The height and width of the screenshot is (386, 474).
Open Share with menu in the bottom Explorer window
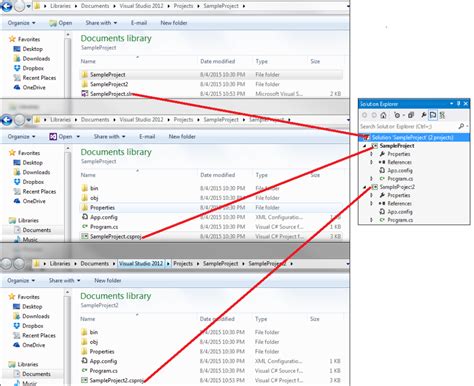pyautogui.click(x=64, y=281)
